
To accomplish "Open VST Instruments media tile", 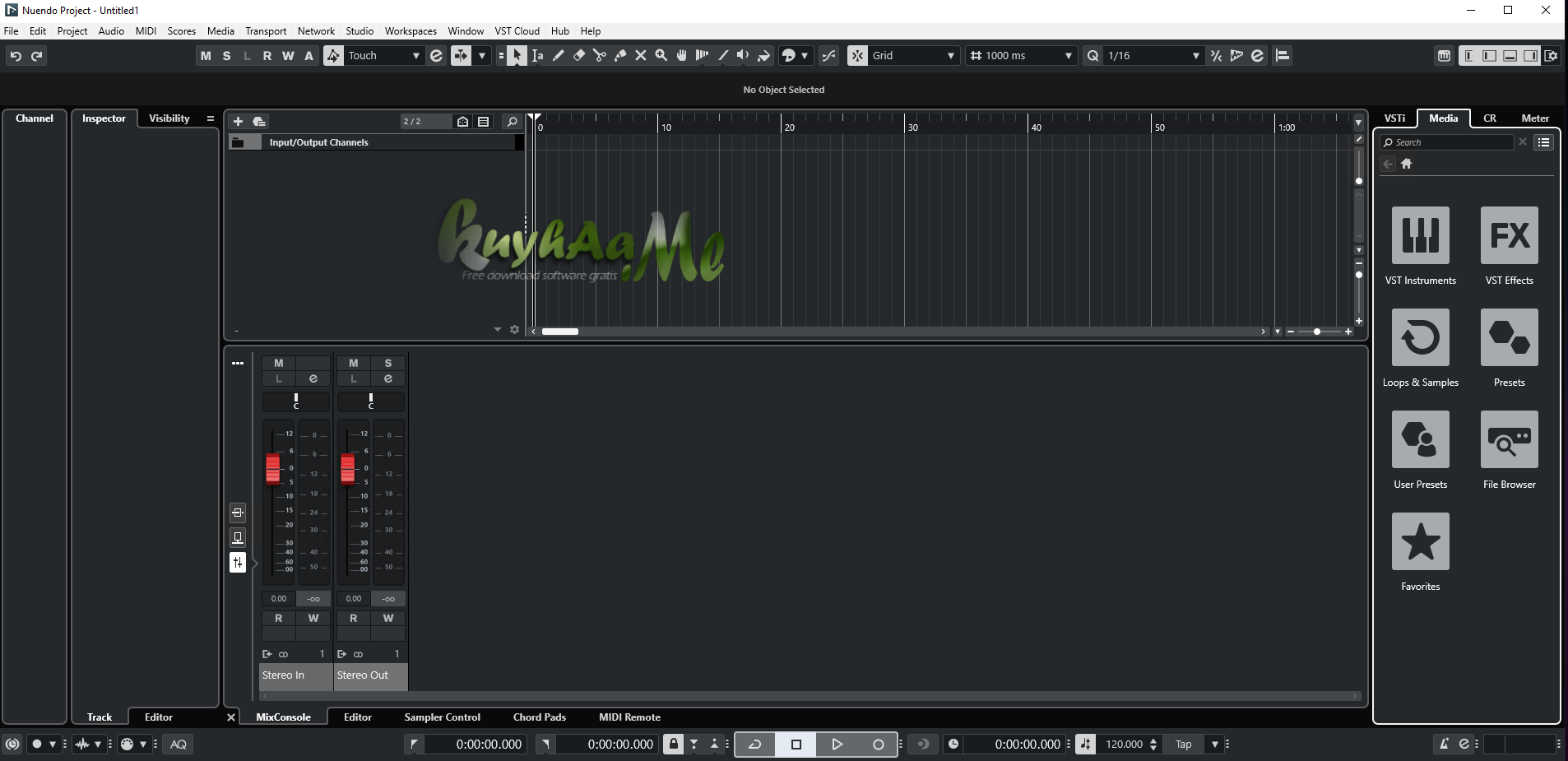I will [x=1421, y=235].
